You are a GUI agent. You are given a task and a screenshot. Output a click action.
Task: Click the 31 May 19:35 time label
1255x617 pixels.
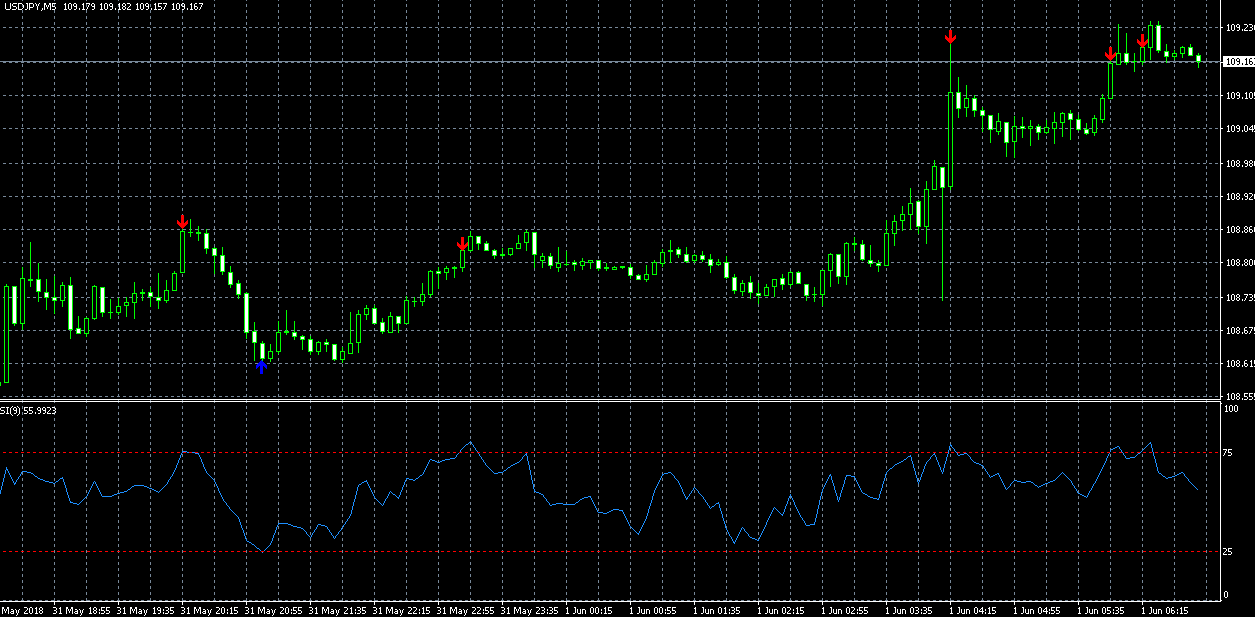145,609
